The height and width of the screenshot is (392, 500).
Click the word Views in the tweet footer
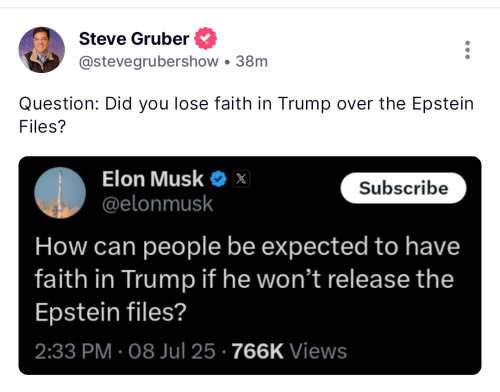(318, 351)
